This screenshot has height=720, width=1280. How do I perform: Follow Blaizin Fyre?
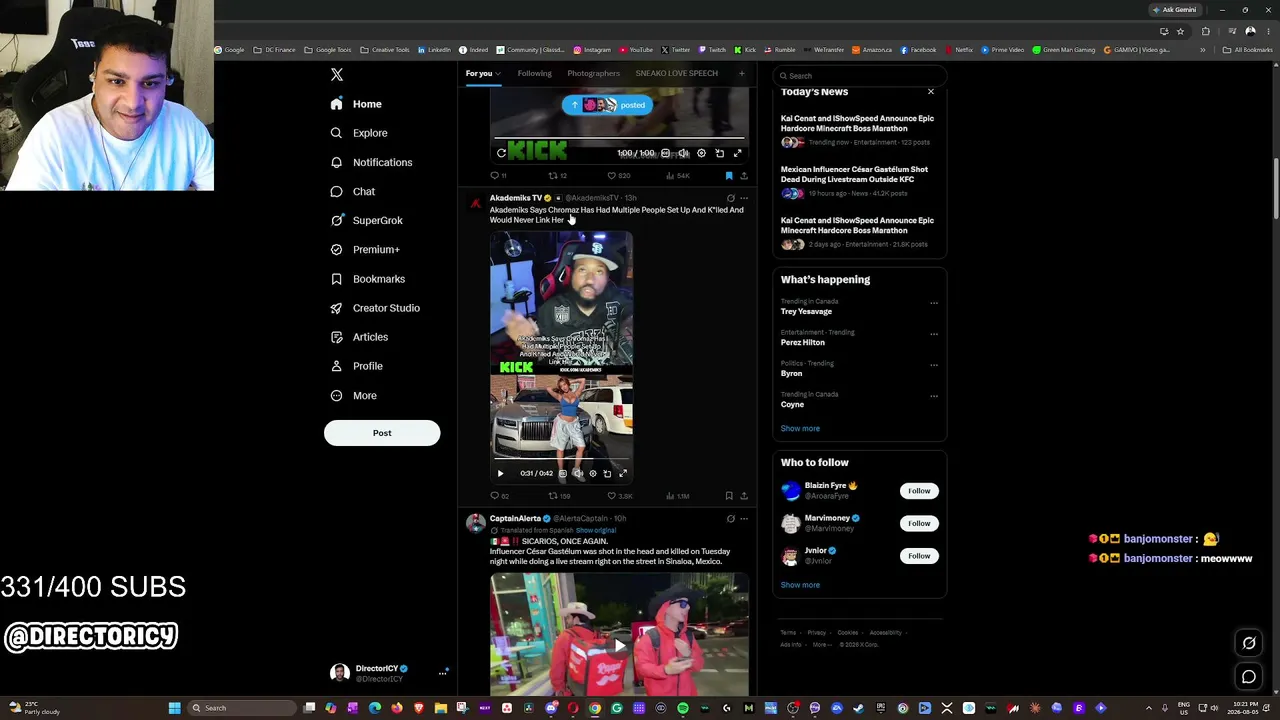click(x=919, y=491)
